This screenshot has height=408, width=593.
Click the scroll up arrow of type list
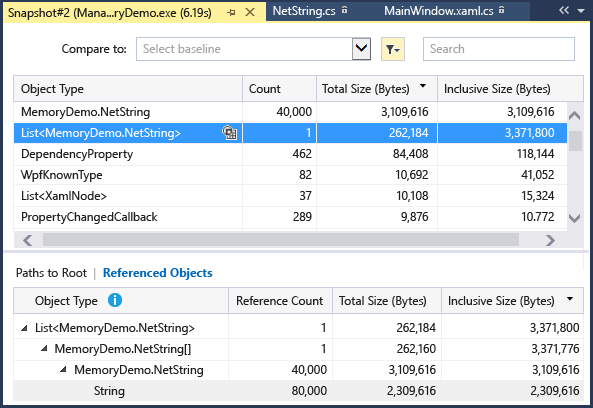(574, 116)
